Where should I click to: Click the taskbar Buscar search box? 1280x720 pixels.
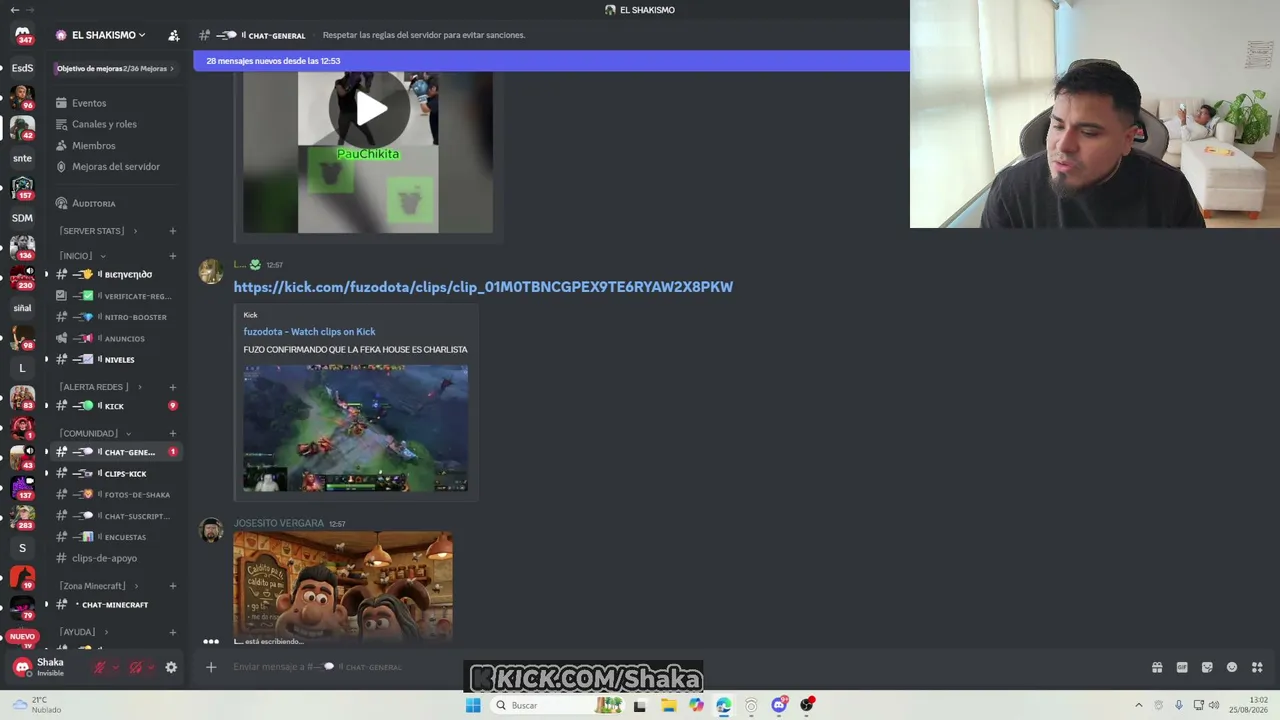coord(555,705)
